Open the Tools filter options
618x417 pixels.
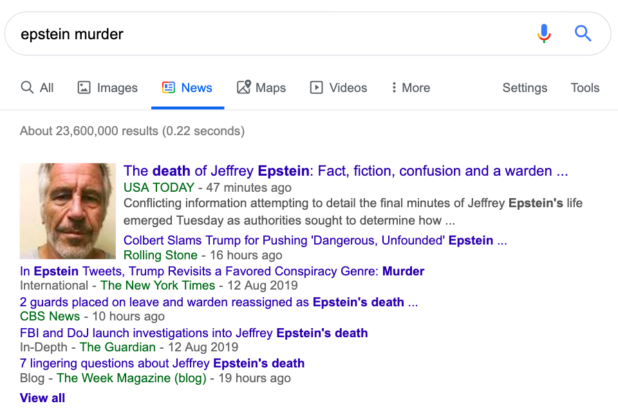[585, 87]
